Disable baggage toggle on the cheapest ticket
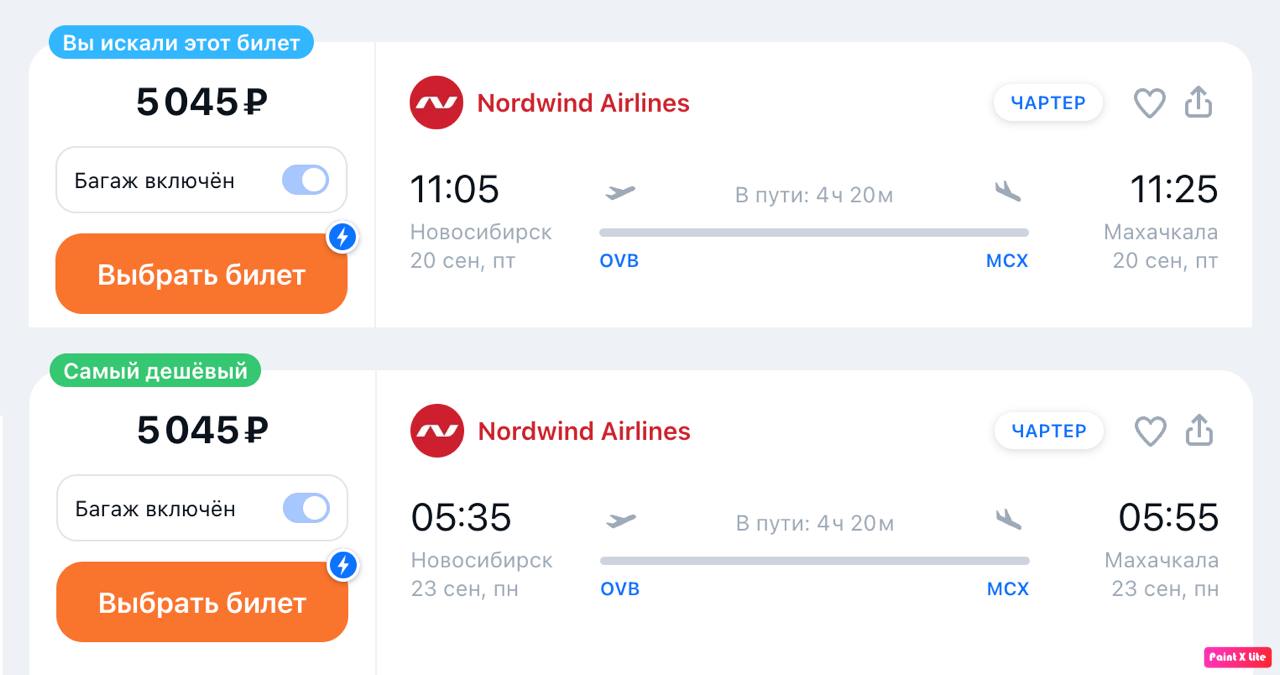Screen dimensions: 1280x675 [x=306, y=508]
